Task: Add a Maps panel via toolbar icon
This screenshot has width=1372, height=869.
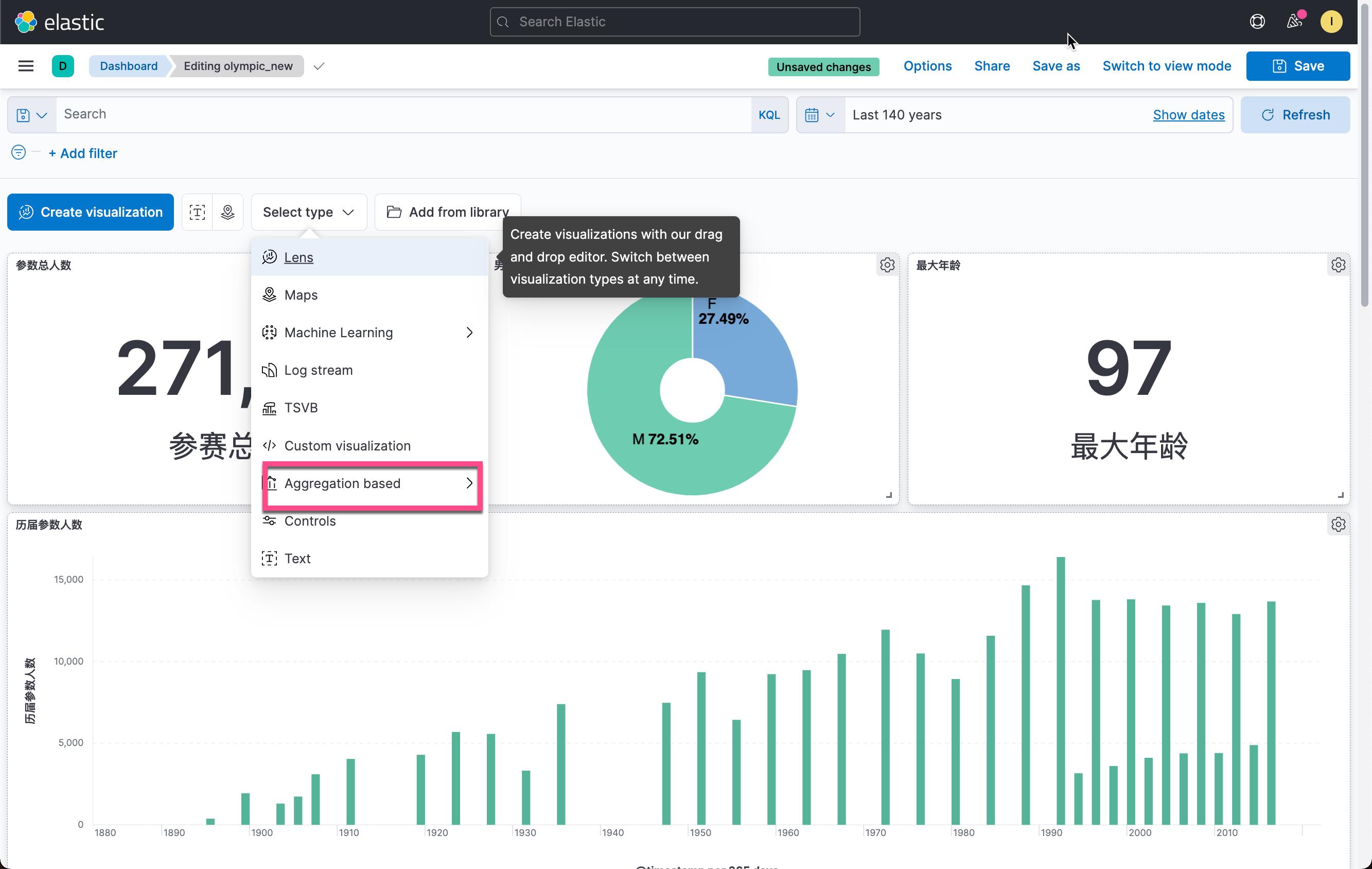Action: [x=228, y=212]
